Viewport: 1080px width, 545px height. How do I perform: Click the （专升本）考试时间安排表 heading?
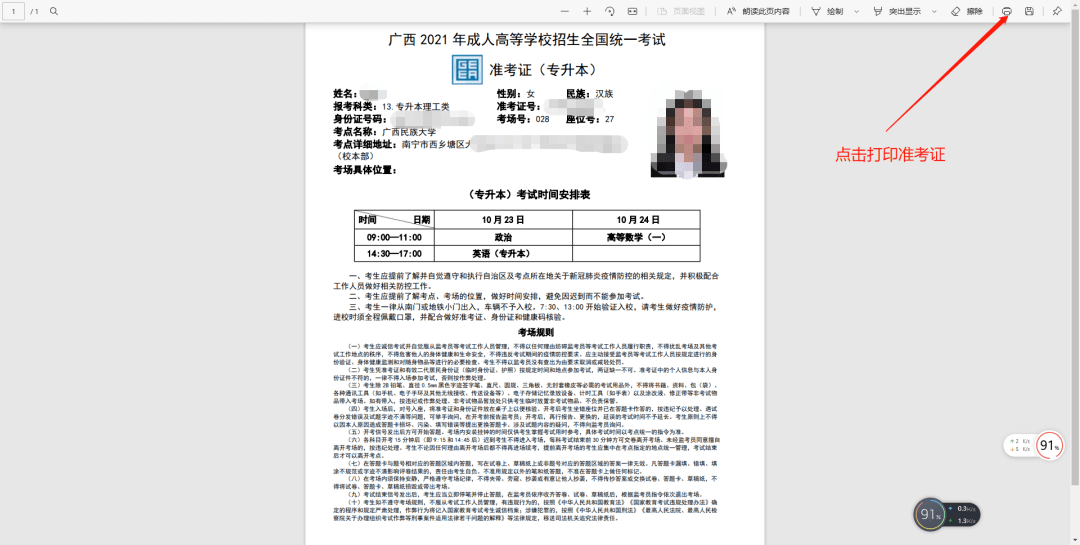click(528, 195)
